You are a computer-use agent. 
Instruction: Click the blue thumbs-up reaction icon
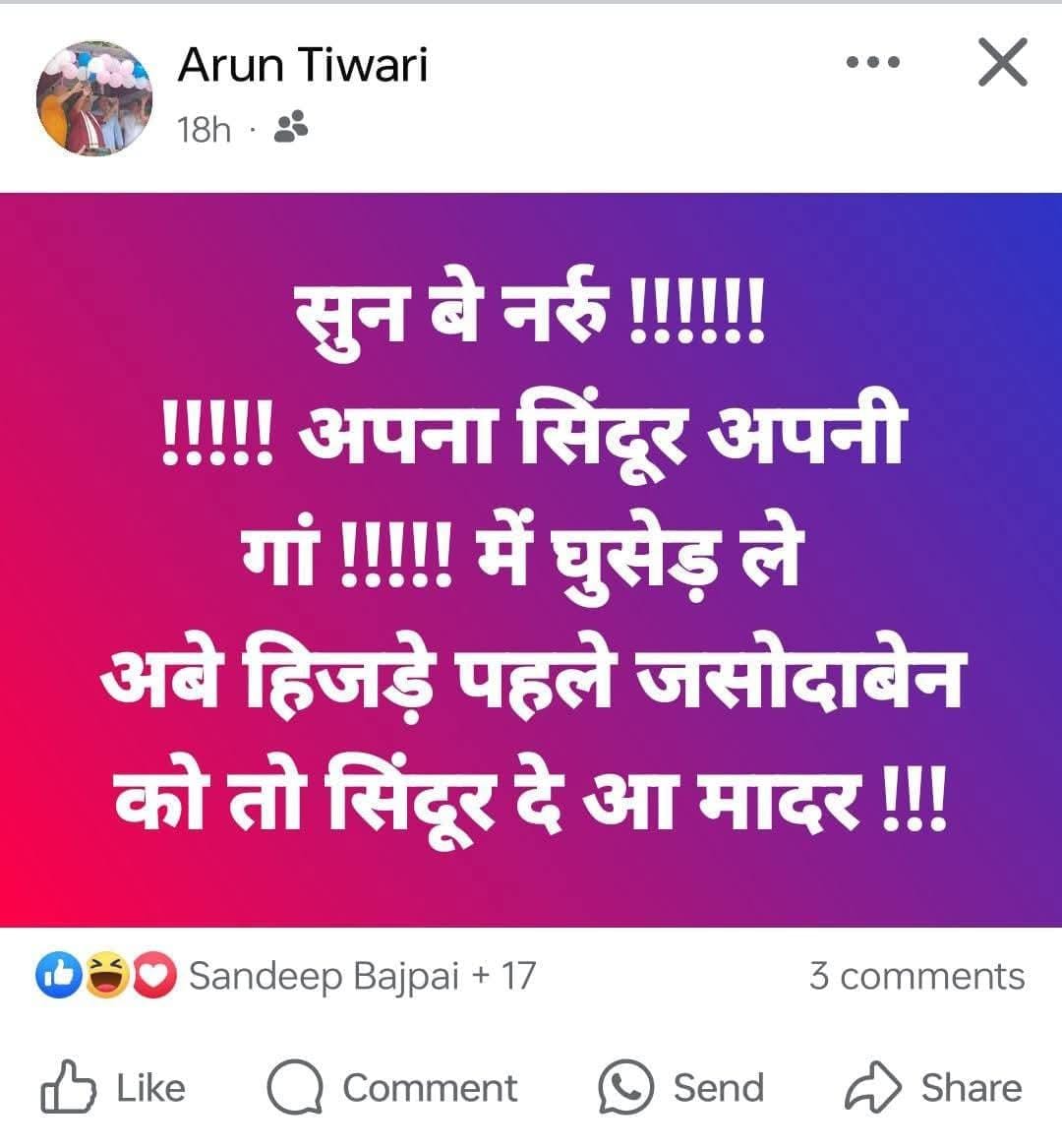click(59, 975)
